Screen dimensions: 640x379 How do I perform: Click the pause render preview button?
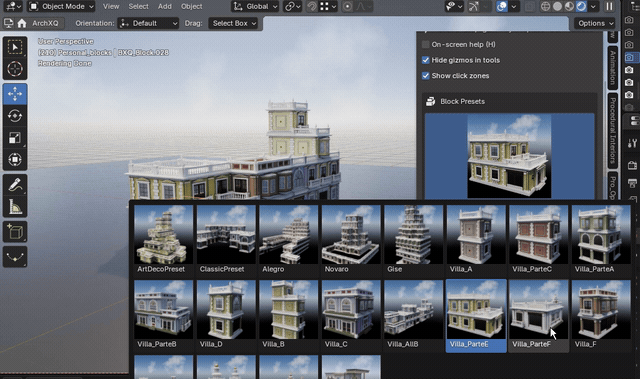609,7
